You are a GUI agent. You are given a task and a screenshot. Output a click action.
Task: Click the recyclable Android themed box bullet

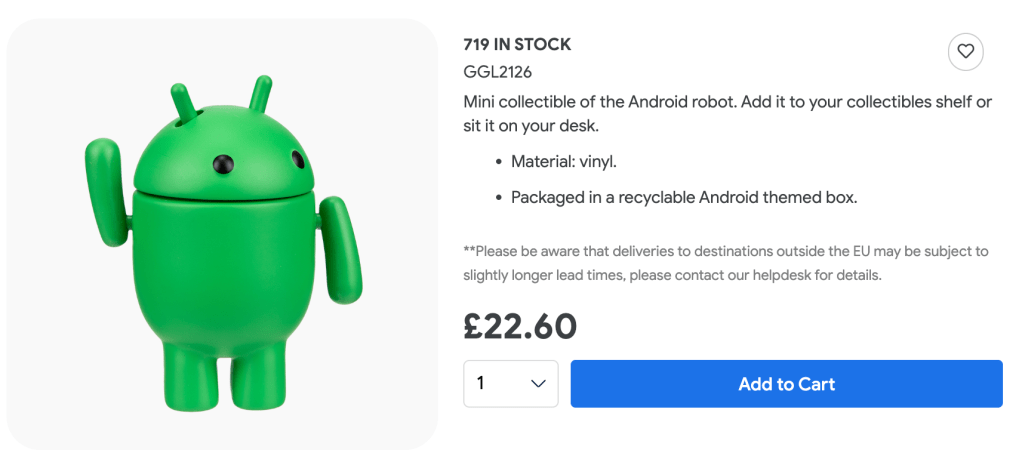[x=684, y=197]
